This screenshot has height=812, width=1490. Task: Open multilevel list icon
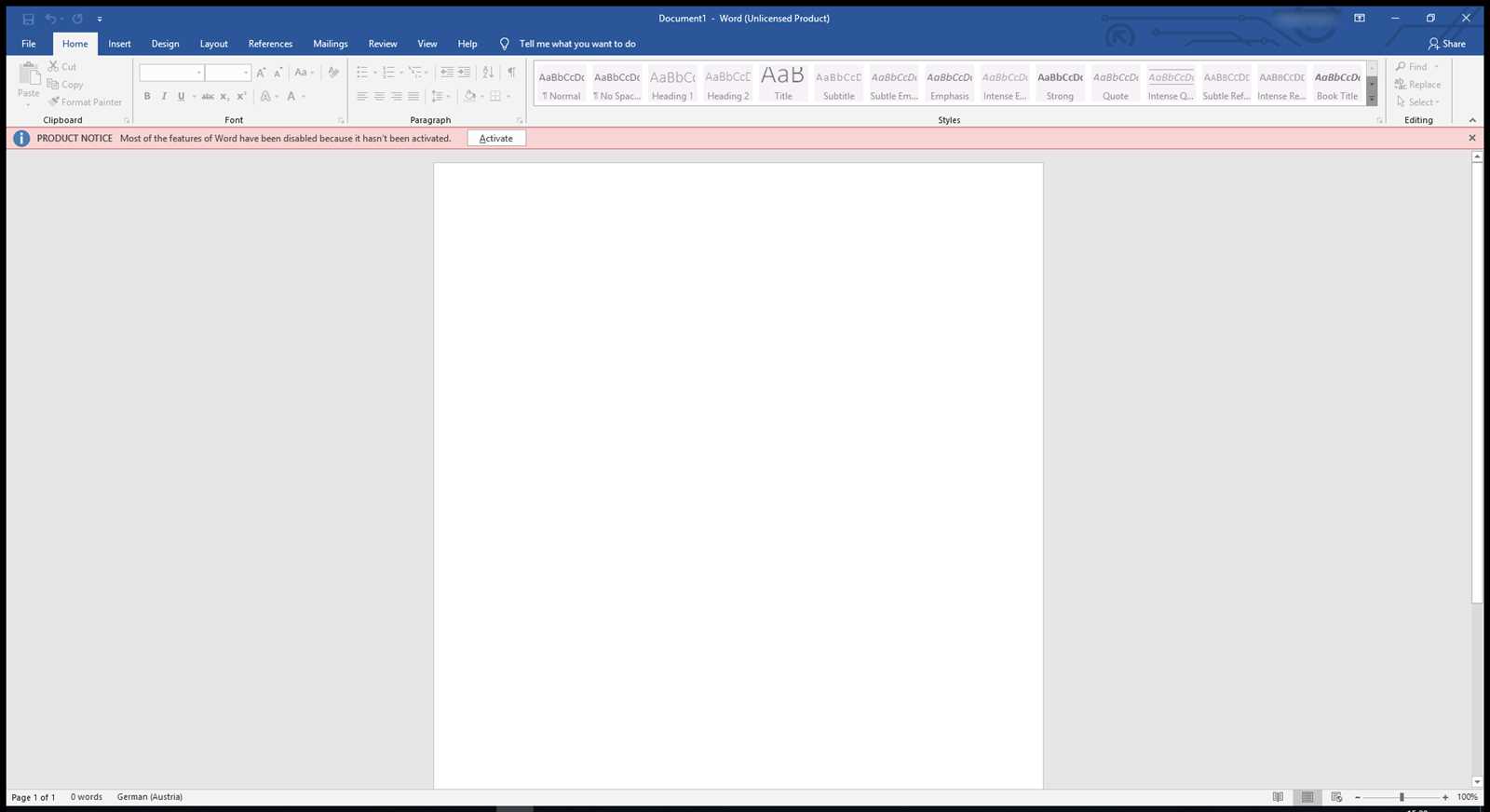click(x=415, y=73)
